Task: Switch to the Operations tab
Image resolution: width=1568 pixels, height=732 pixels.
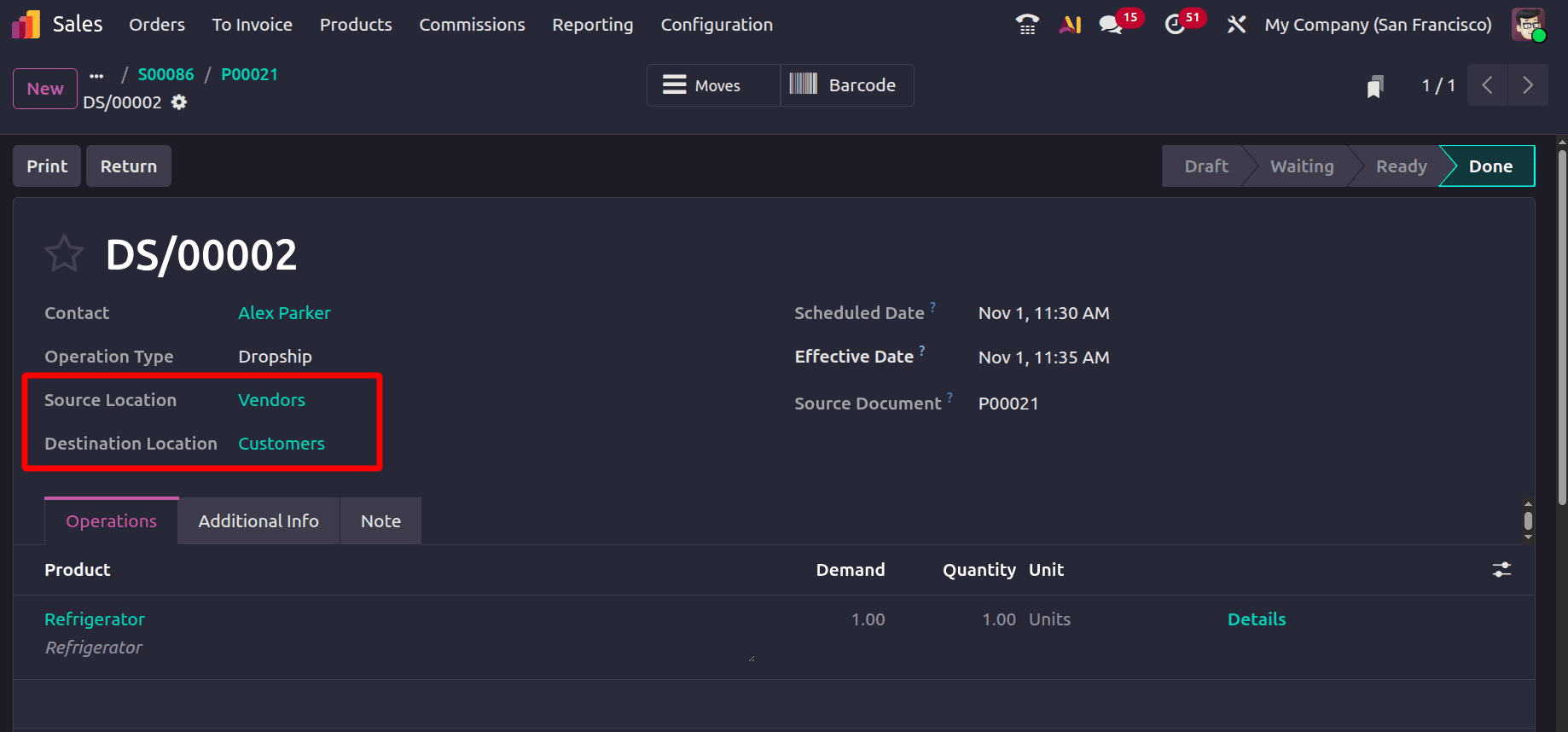Action: (112, 521)
